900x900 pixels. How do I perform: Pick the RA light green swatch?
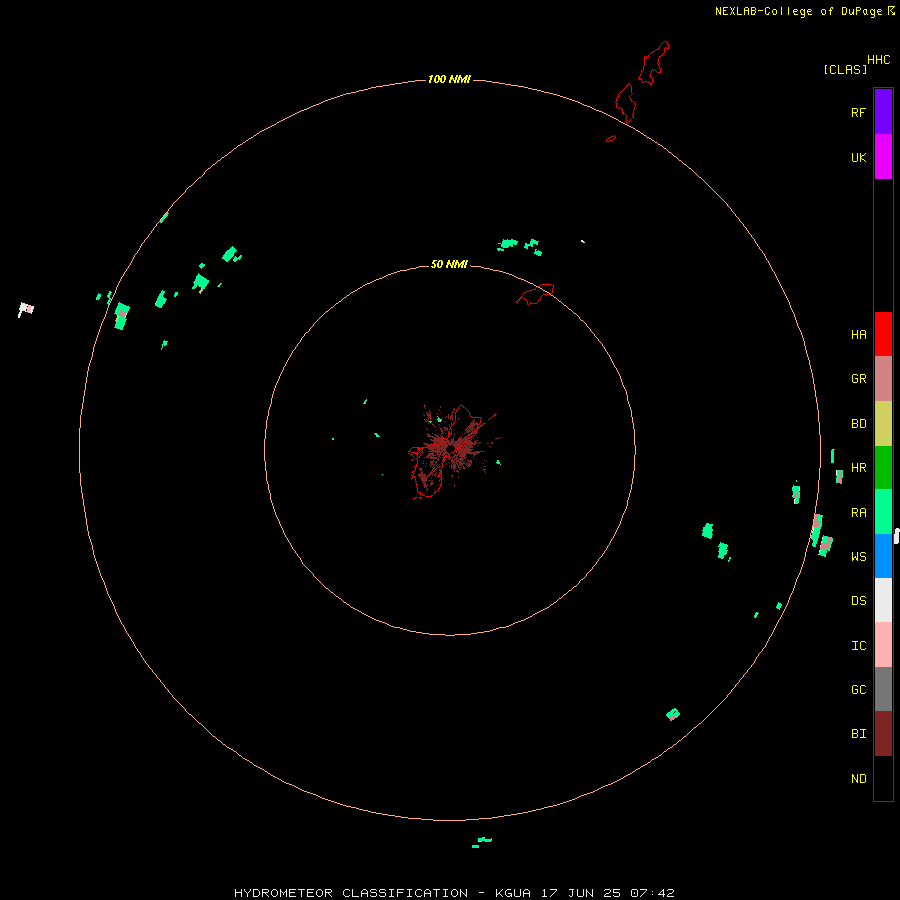point(883,512)
